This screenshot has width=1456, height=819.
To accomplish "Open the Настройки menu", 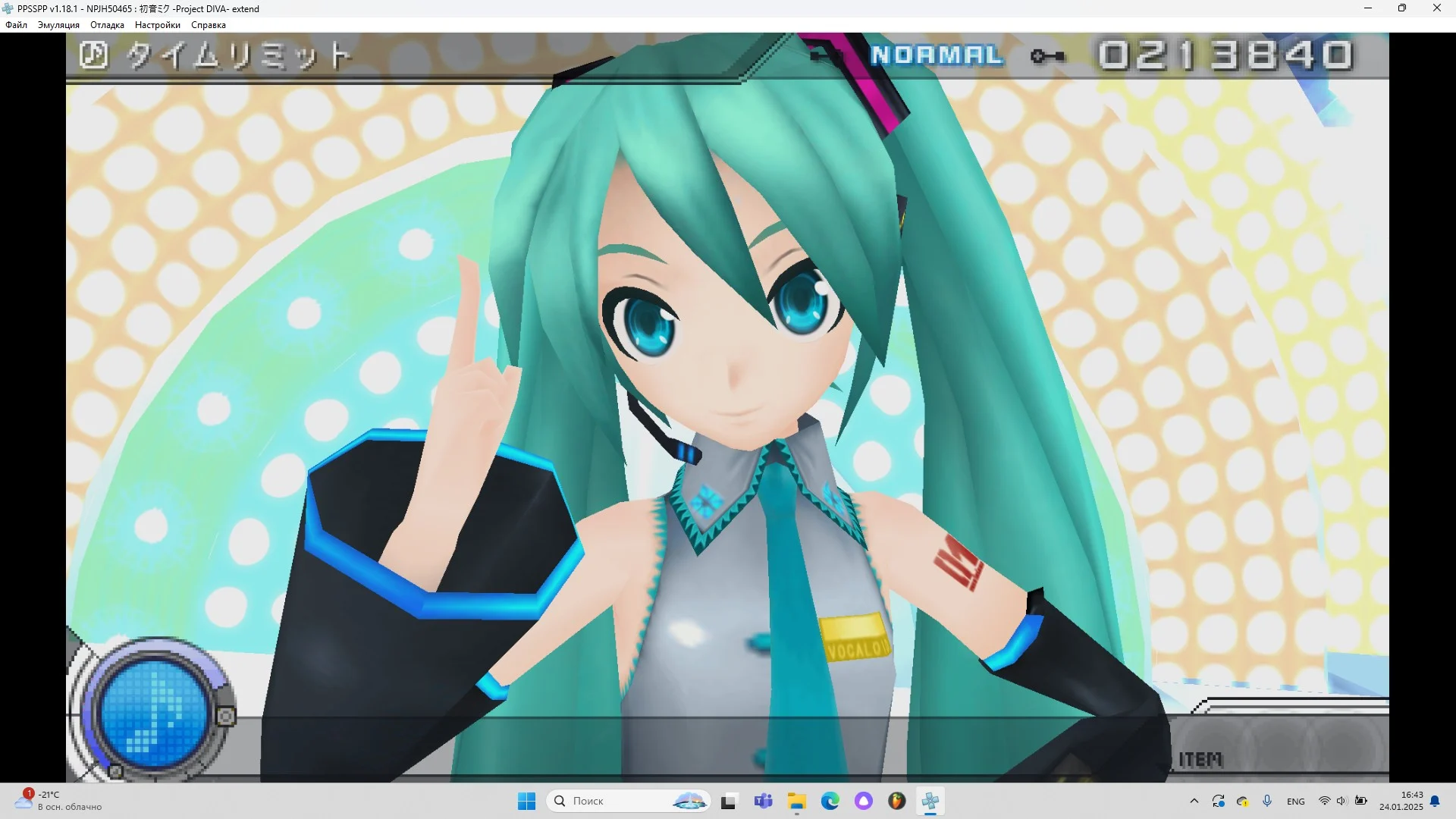I will click(x=158, y=25).
